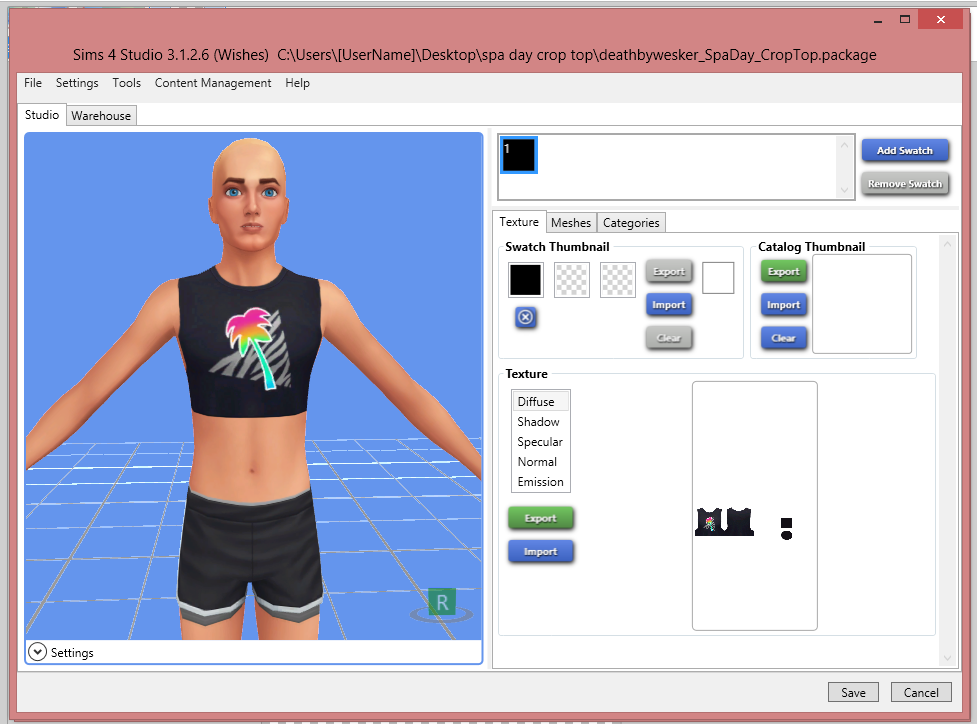Open the Content Management menu
This screenshot has height=724, width=977.
[x=213, y=83]
